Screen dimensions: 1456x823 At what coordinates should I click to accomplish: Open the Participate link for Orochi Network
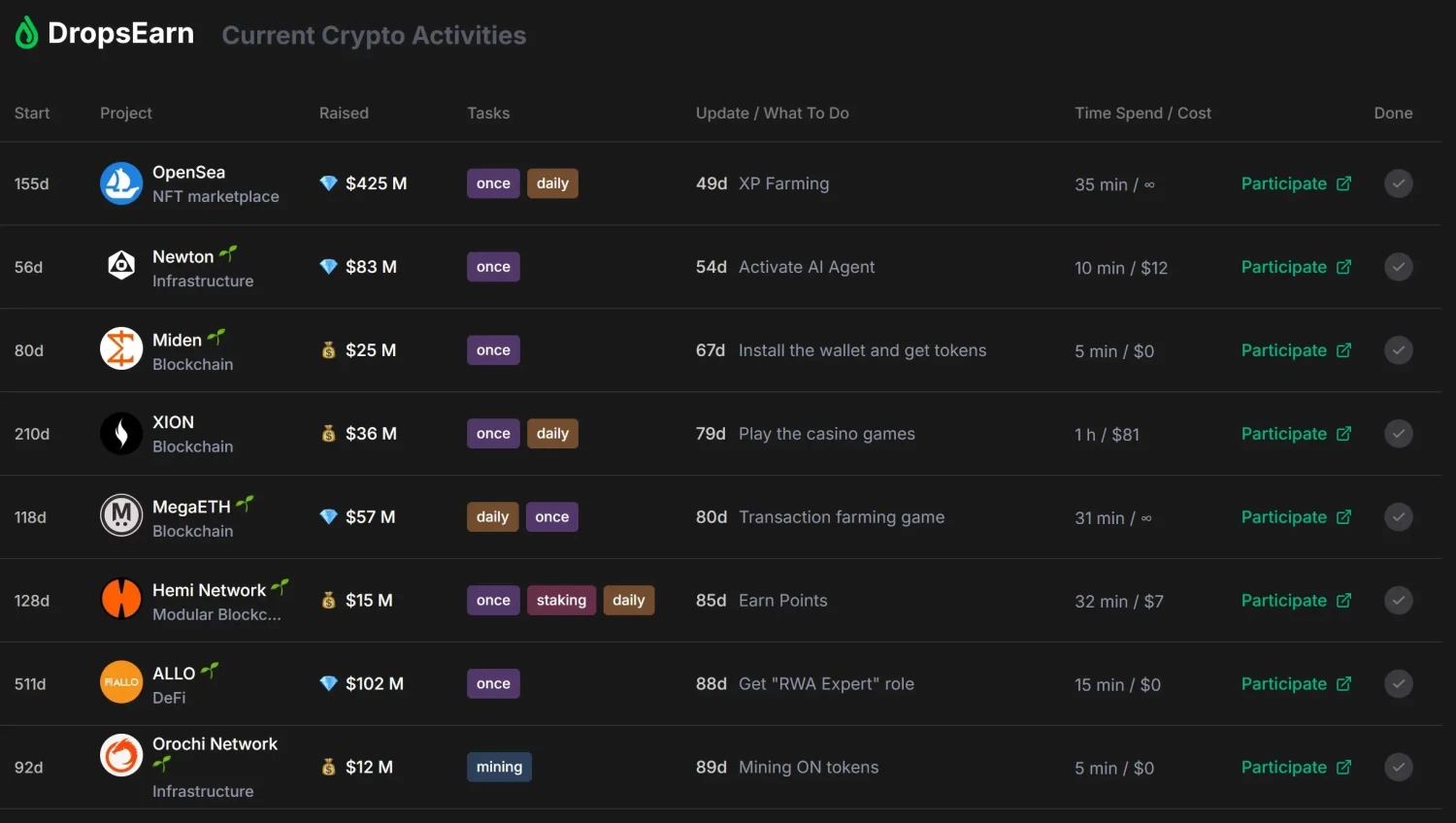(1296, 768)
